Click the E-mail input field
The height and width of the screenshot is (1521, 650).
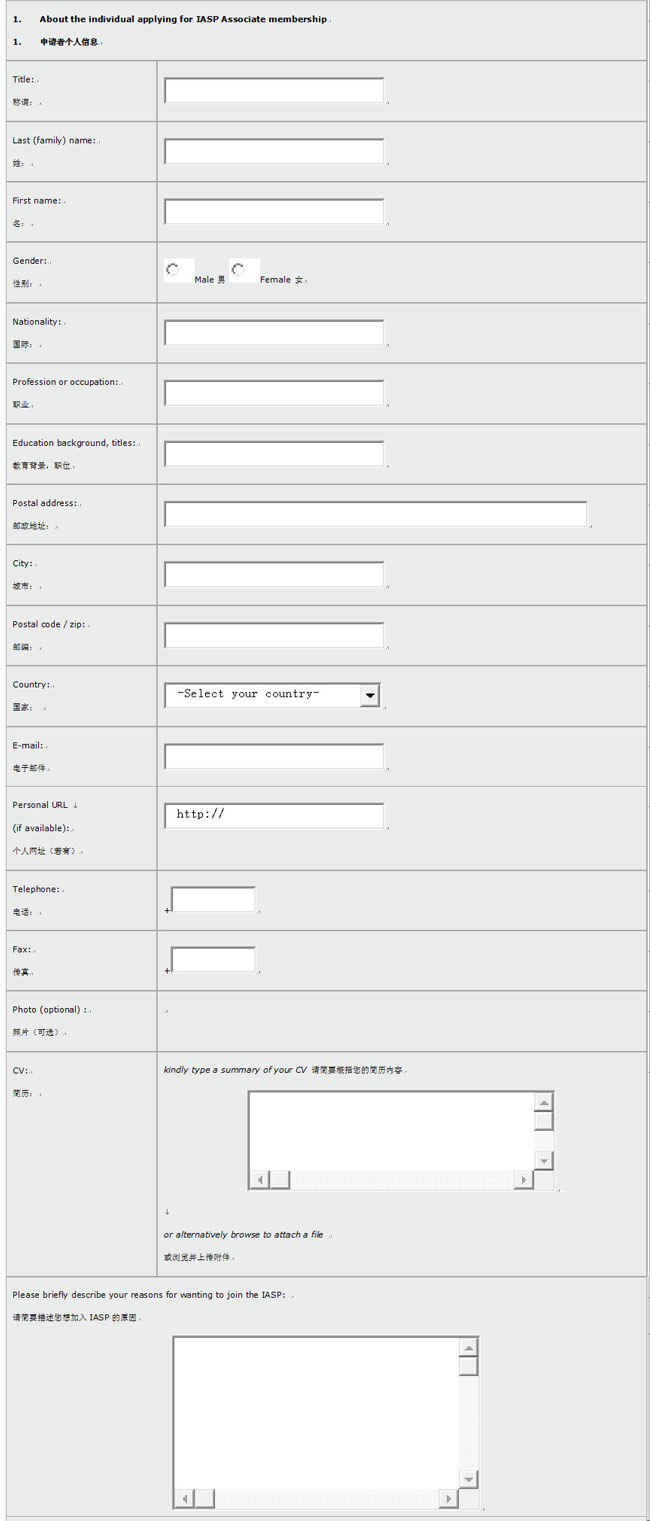click(x=274, y=757)
